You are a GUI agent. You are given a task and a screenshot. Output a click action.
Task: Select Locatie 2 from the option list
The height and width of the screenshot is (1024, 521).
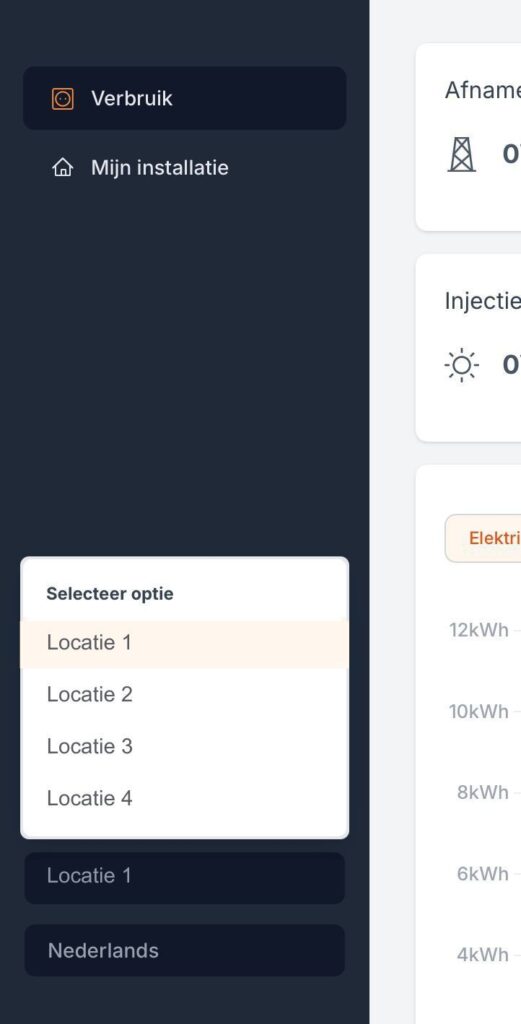(x=185, y=694)
